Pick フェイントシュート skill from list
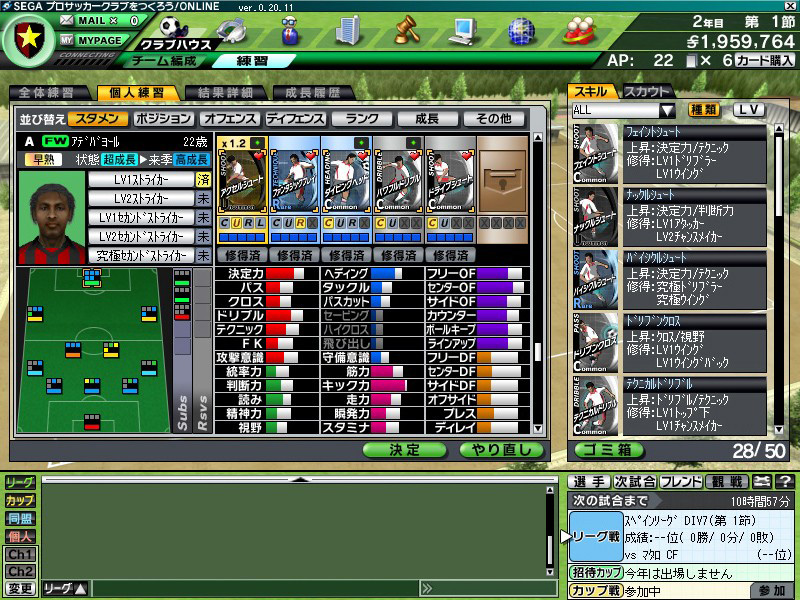 669,154
